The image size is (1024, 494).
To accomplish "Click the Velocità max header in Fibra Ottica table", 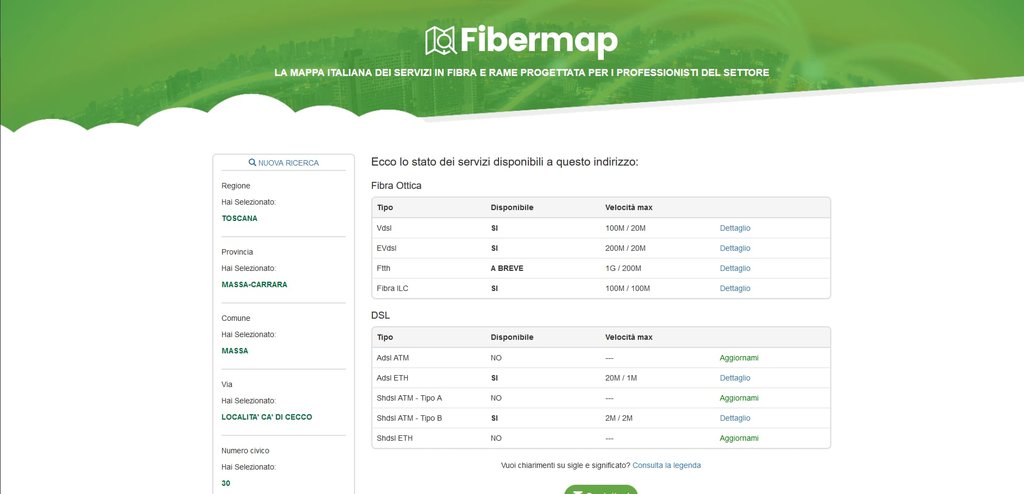I will coord(629,208).
